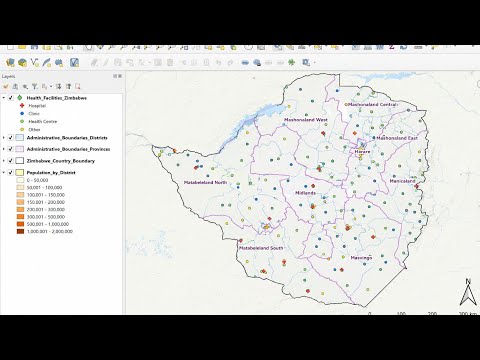Click Expand All in Layers panel

click(x=58, y=87)
